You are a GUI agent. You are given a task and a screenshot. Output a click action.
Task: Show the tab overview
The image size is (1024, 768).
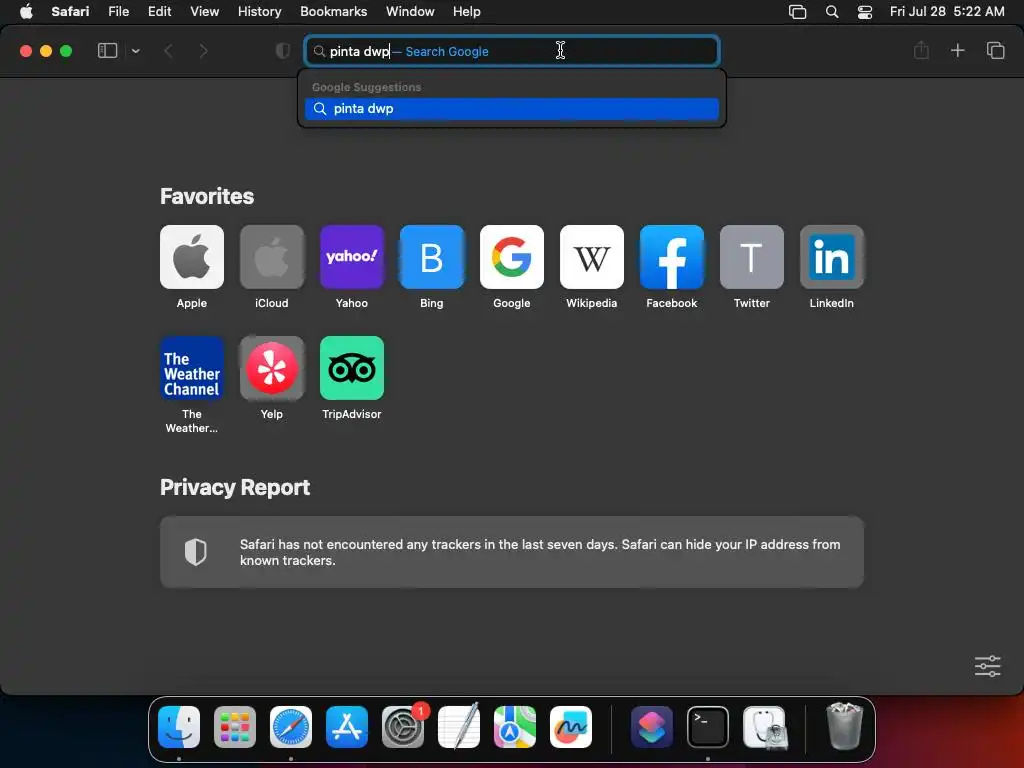tap(995, 50)
